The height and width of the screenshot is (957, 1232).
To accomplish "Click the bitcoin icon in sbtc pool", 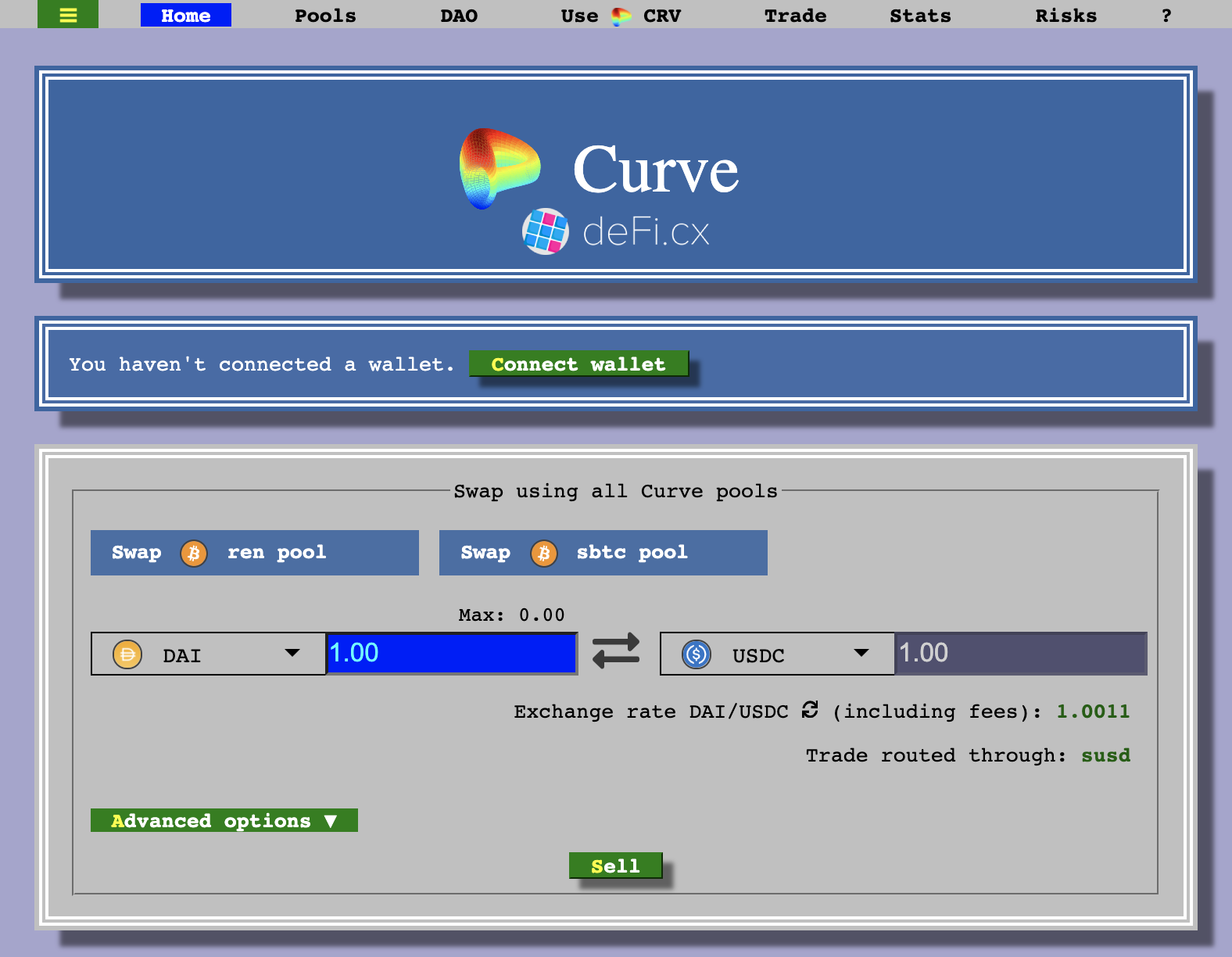I will point(544,554).
